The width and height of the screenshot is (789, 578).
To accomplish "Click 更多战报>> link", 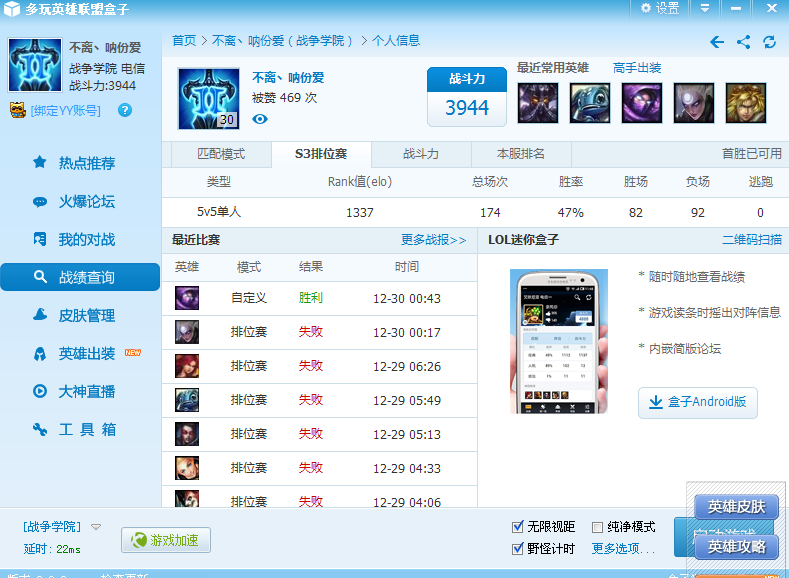I will pyautogui.click(x=433, y=240).
